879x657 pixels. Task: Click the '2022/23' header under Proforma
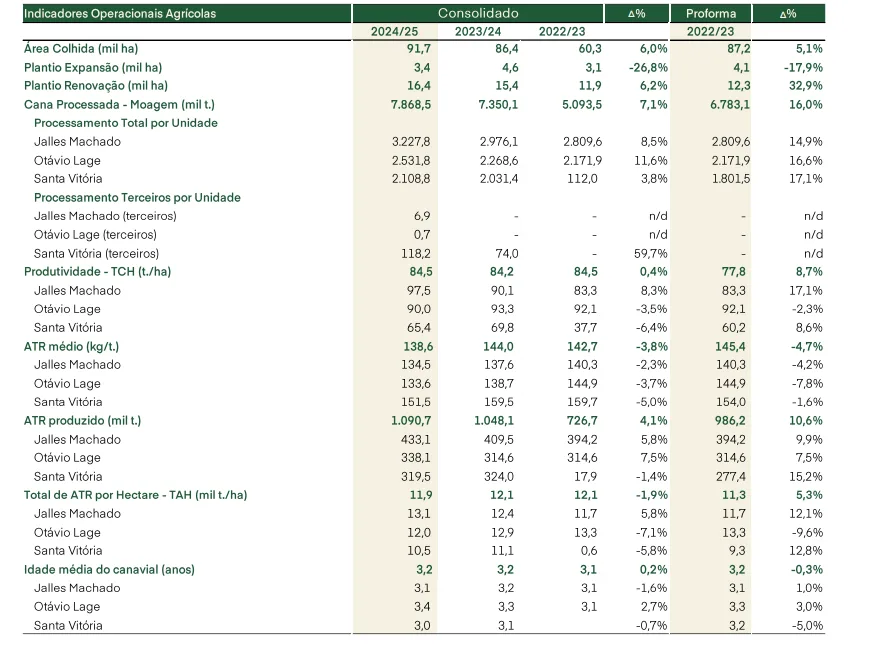point(710,31)
